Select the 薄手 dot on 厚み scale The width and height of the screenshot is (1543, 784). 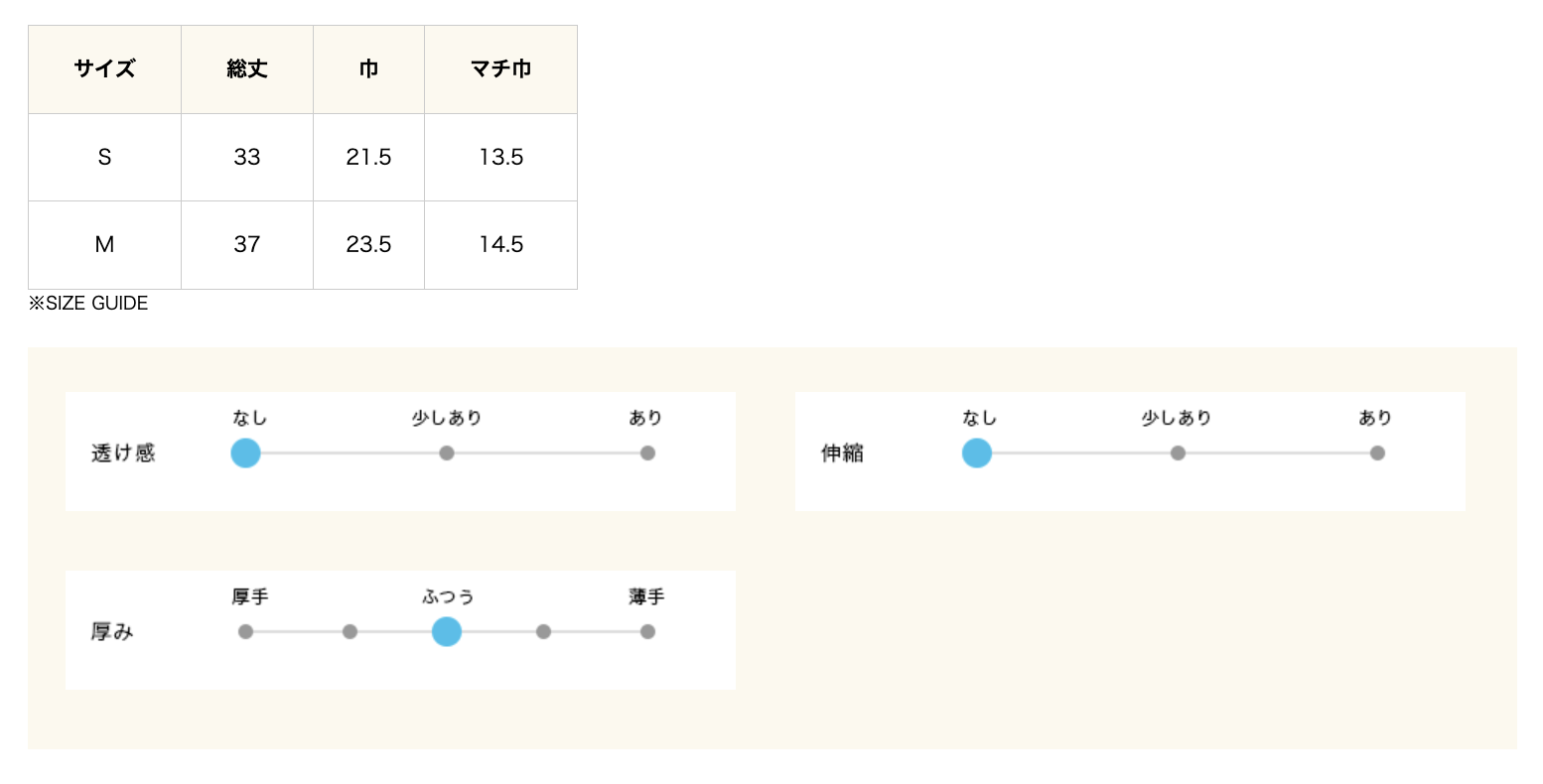647,632
